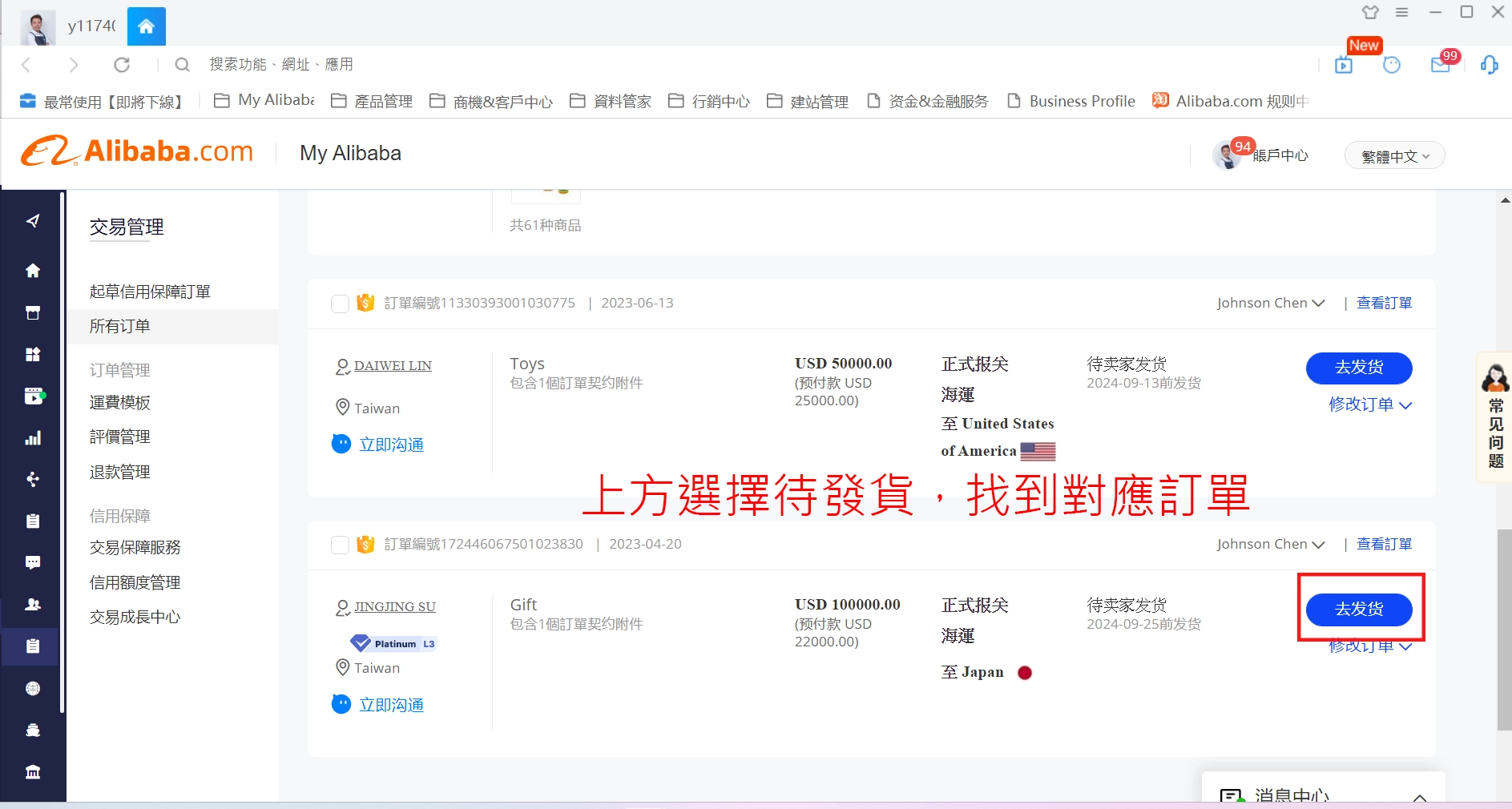Click the home icon in the dark sidebar
Image resolution: width=1512 pixels, height=809 pixels.
33,271
